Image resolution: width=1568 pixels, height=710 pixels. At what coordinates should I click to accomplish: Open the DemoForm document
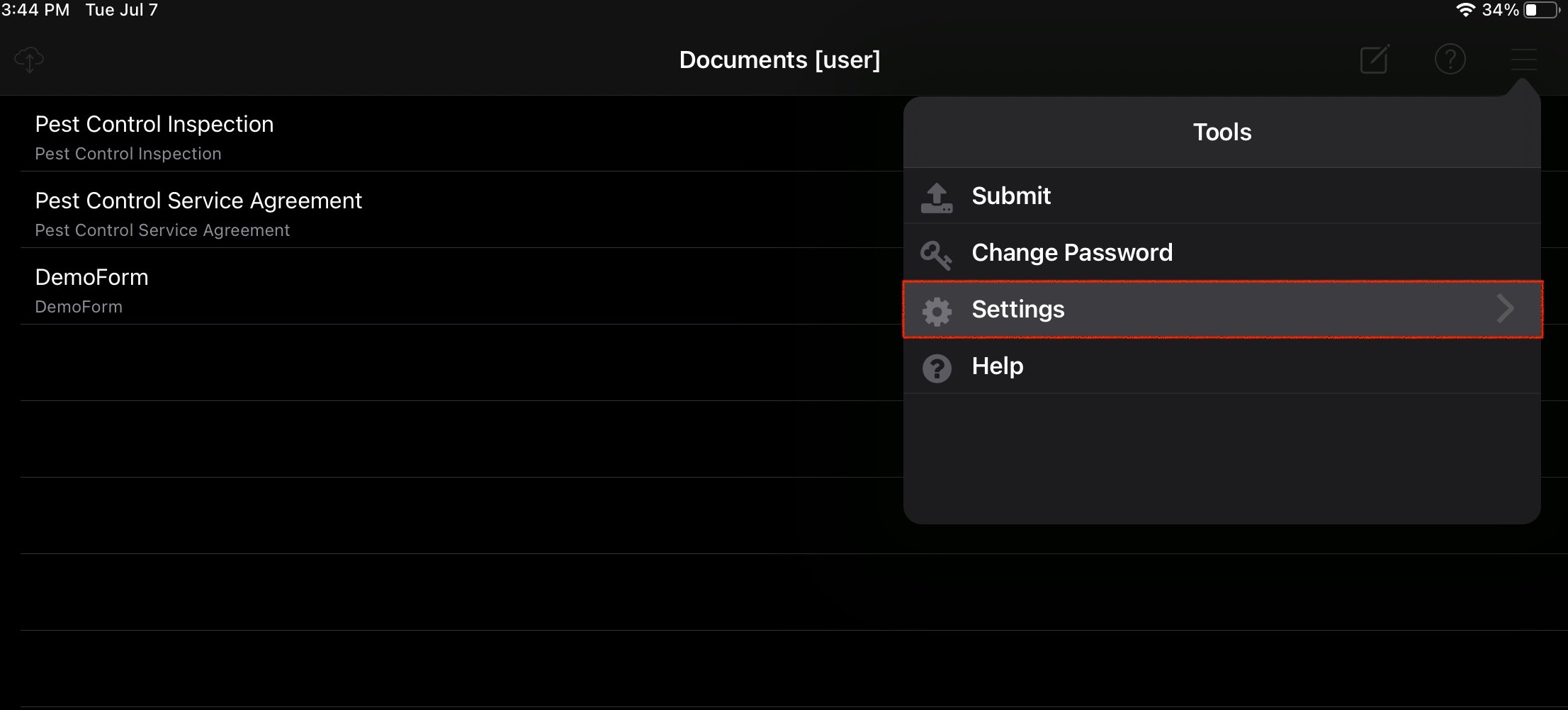[92, 277]
